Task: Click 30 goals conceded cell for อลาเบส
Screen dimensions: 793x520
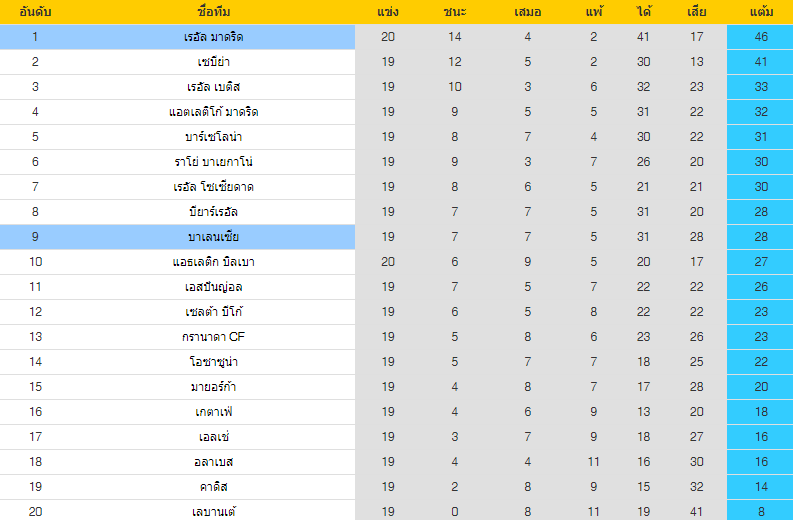Action: 696,462
